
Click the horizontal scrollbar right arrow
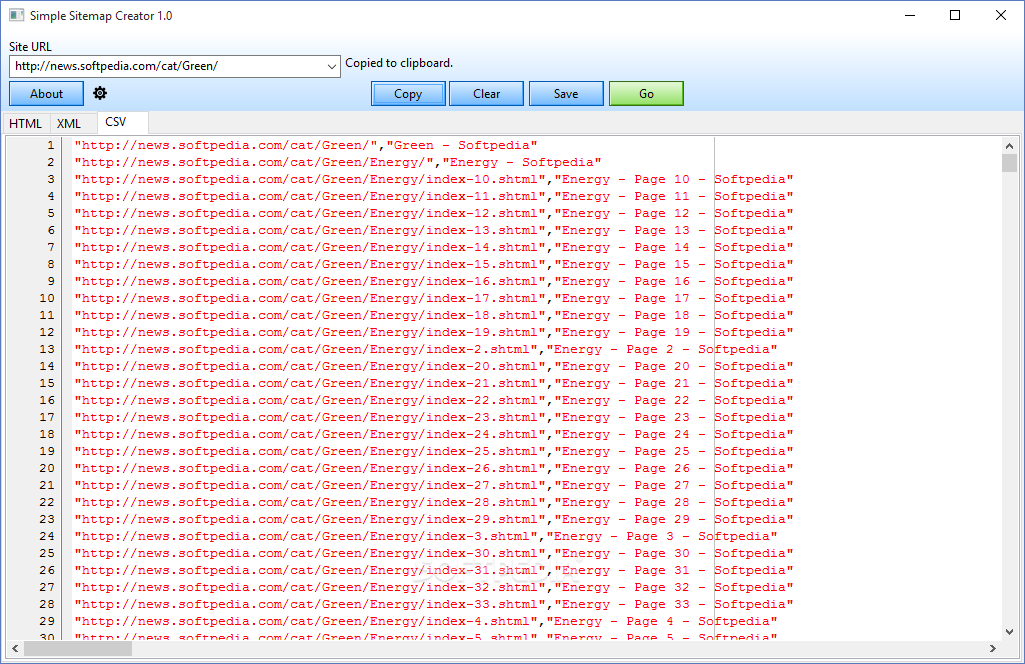[x=992, y=648]
